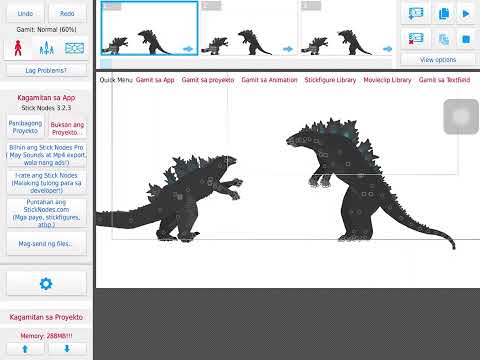Click the Quick Menu label
This screenshot has width=480, height=360.
[116, 80]
